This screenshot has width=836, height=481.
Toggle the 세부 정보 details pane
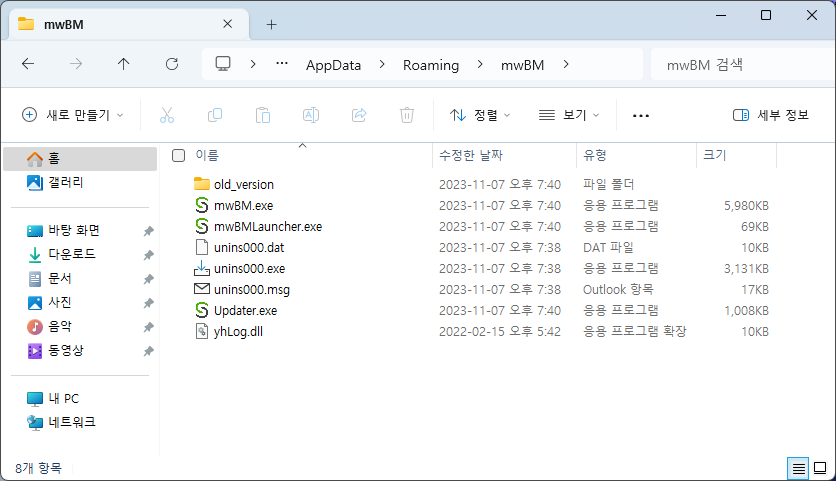(x=771, y=115)
